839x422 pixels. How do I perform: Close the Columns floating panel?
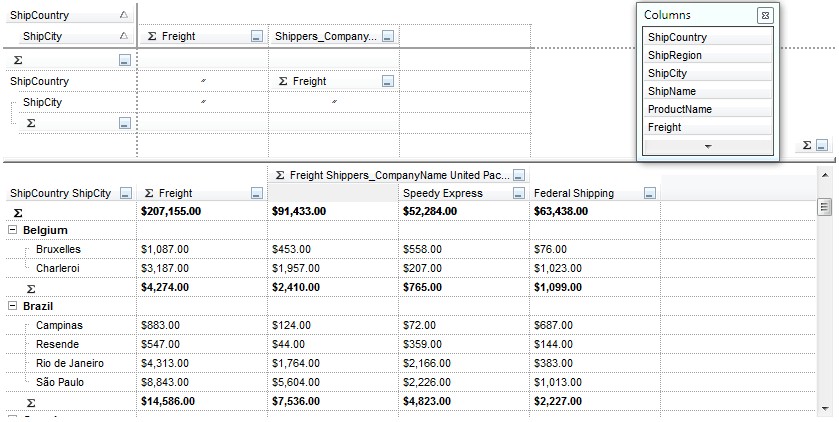coord(764,15)
